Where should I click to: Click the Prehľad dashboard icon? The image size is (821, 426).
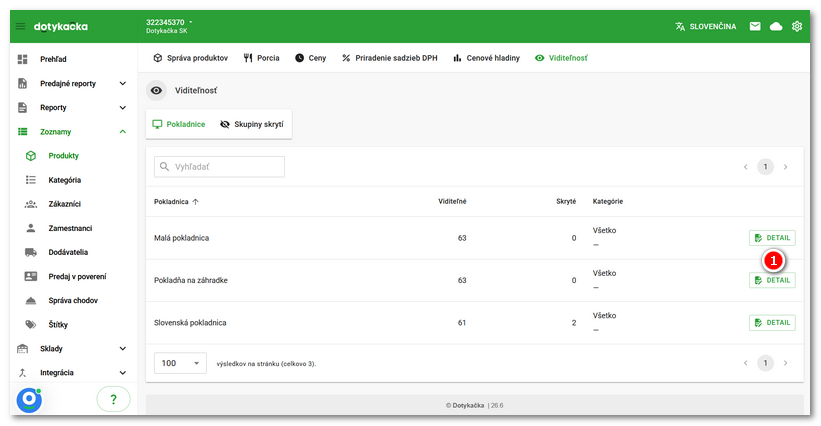[x=23, y=59]
